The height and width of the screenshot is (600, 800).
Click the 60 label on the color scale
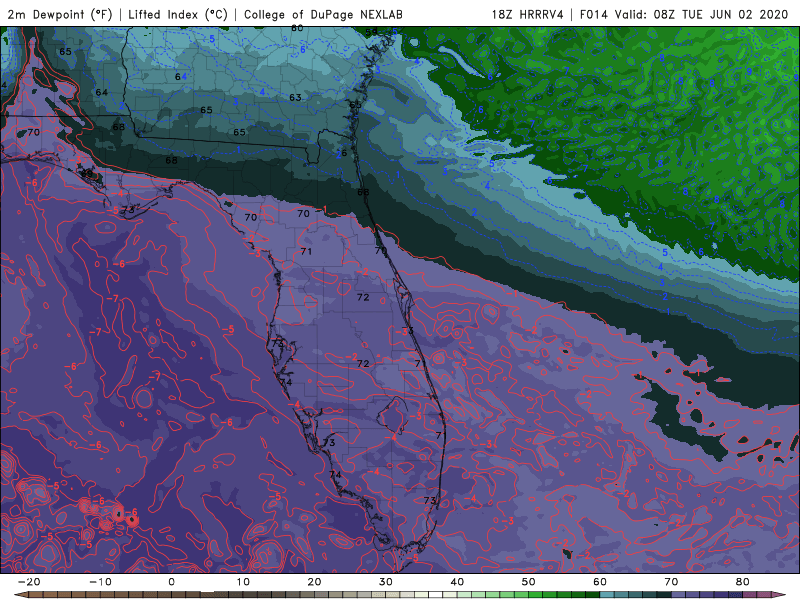pyautogui.click(x=600, y=582)
